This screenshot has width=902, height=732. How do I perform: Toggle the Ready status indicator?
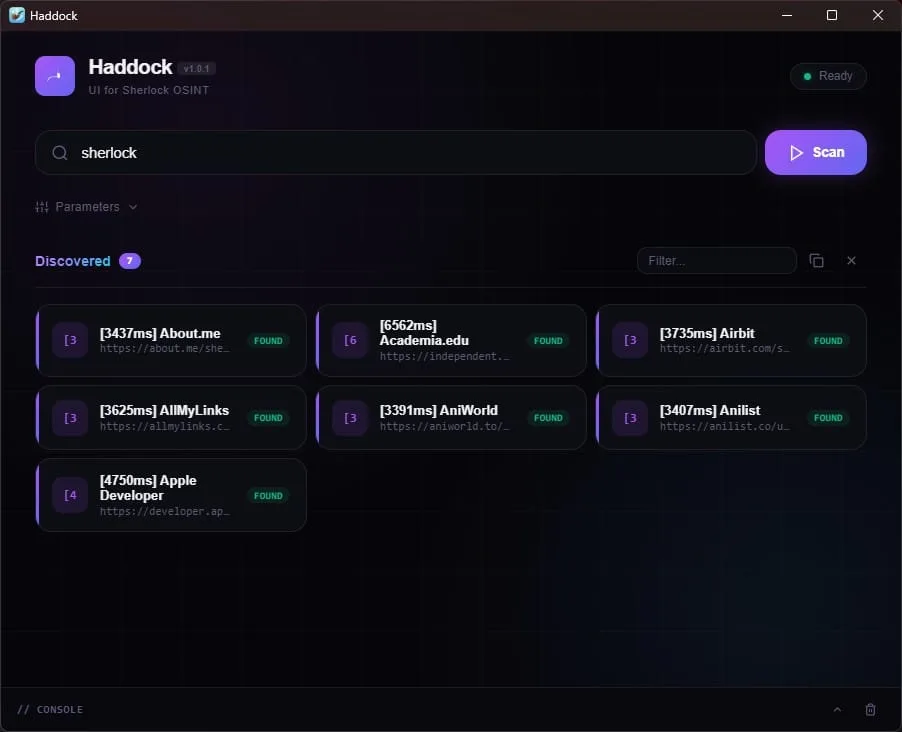tap(828, 76)
